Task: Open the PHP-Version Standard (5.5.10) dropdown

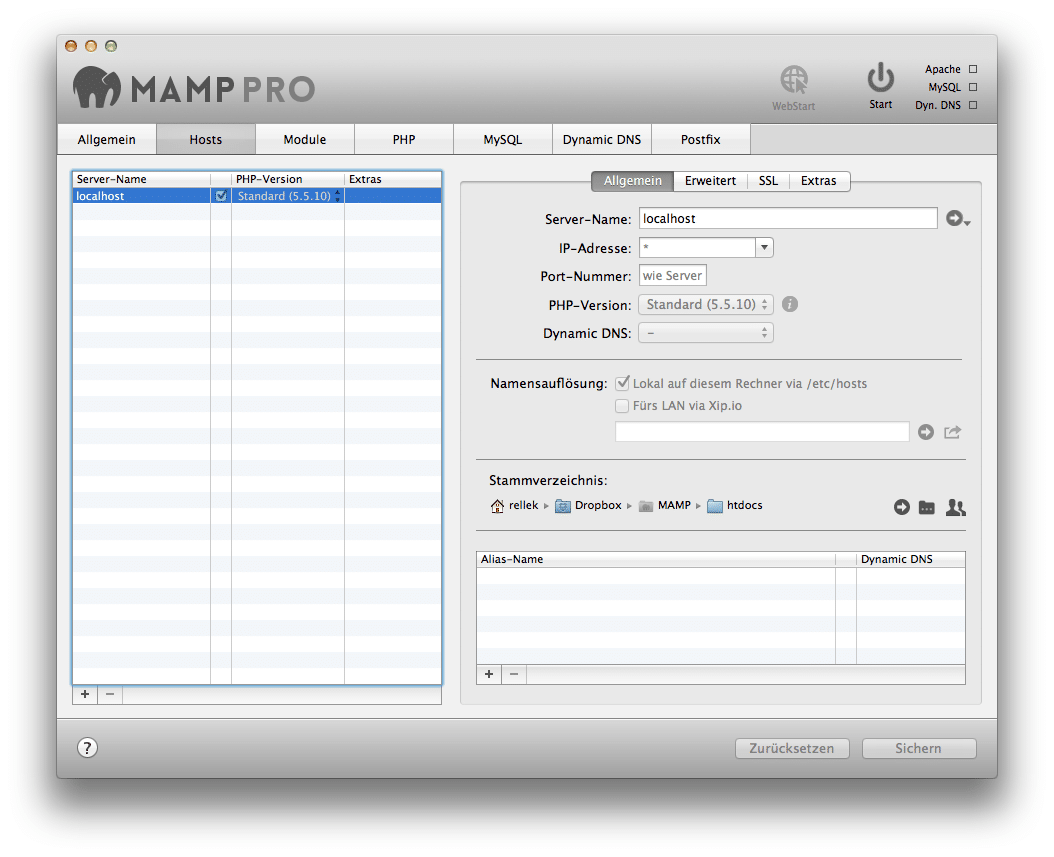Action: pos(706,304)
